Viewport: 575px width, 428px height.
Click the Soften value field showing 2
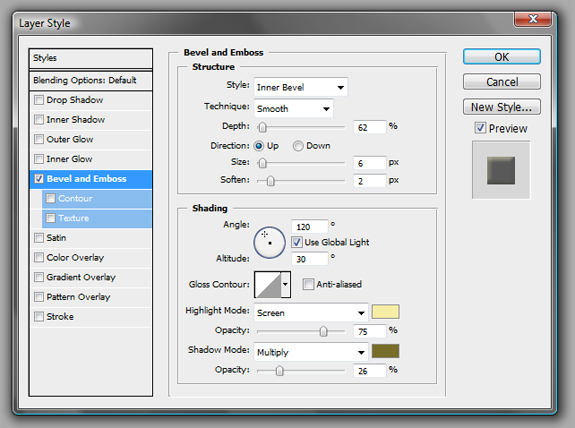370,181
